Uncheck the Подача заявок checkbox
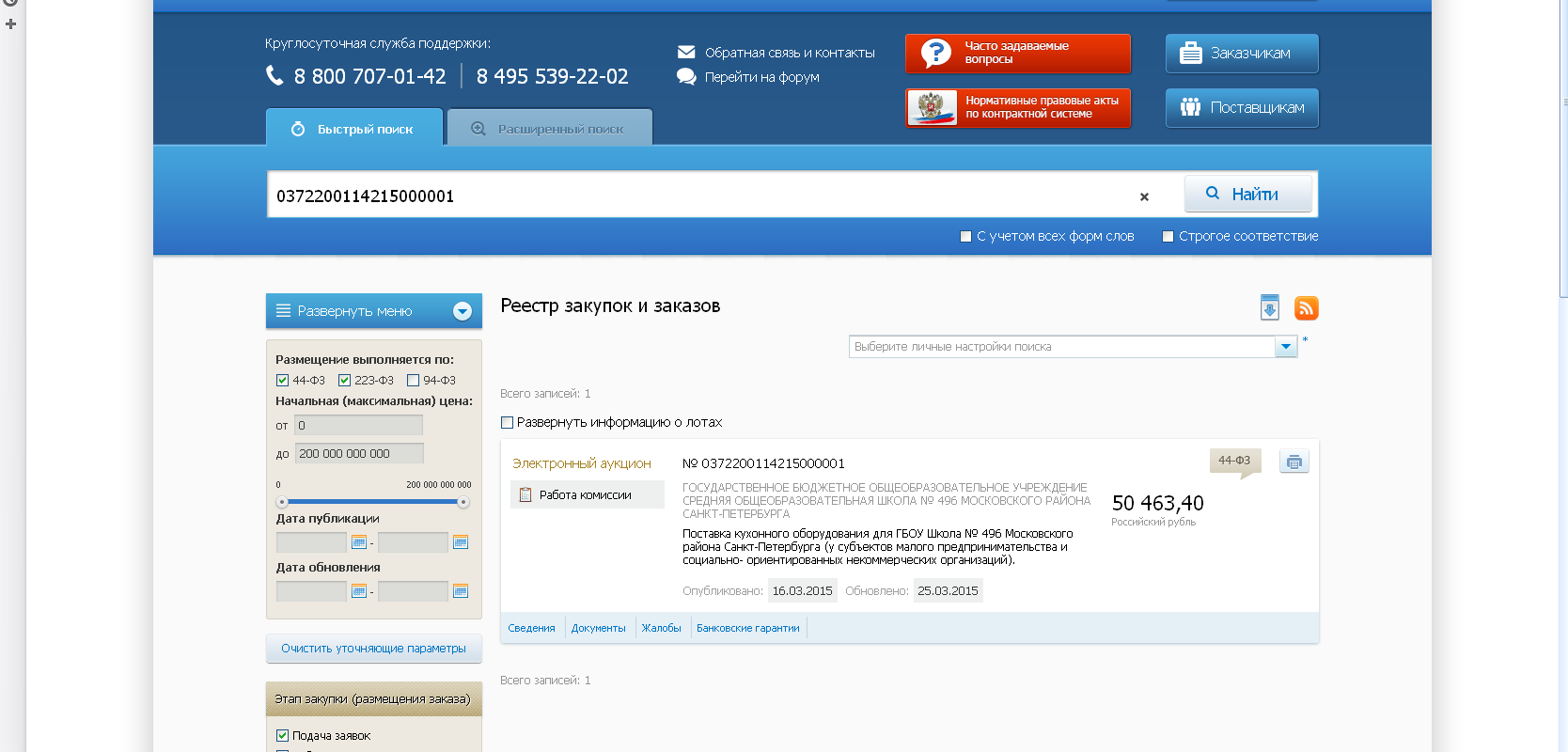Viewport: 1568px width, 752px height. point(282,736)
